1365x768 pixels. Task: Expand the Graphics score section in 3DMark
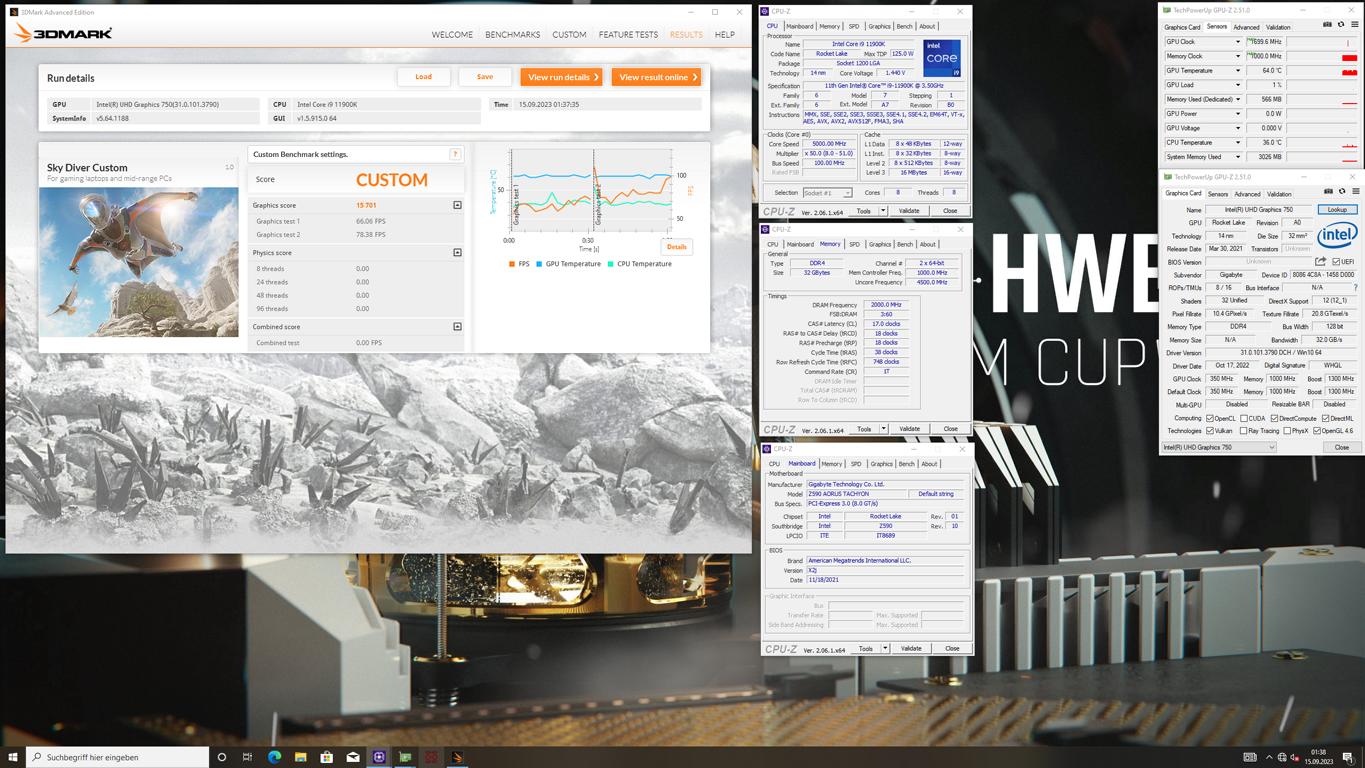click(457, 205)
